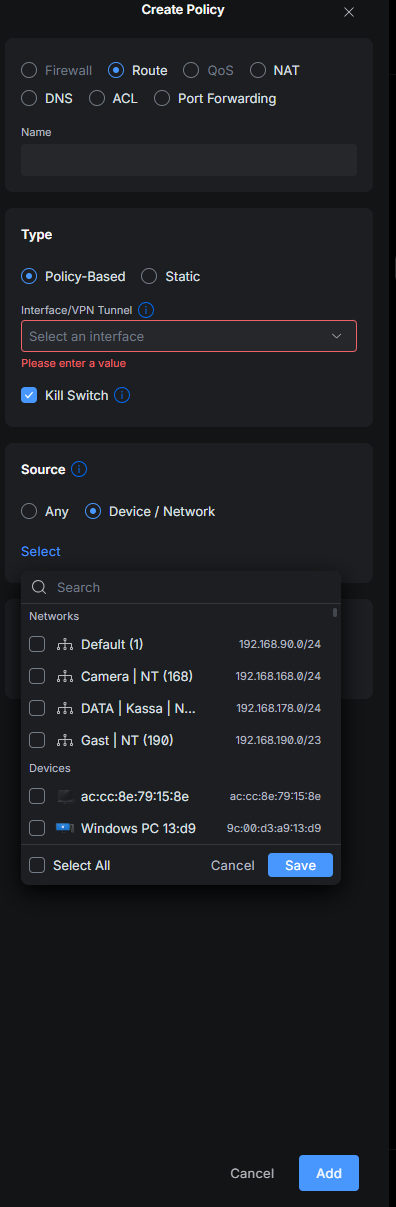The height and width of the screenshot is (1207, 396).
Task: Click network icon beside Gast | NT
Action: pos(65,740)
